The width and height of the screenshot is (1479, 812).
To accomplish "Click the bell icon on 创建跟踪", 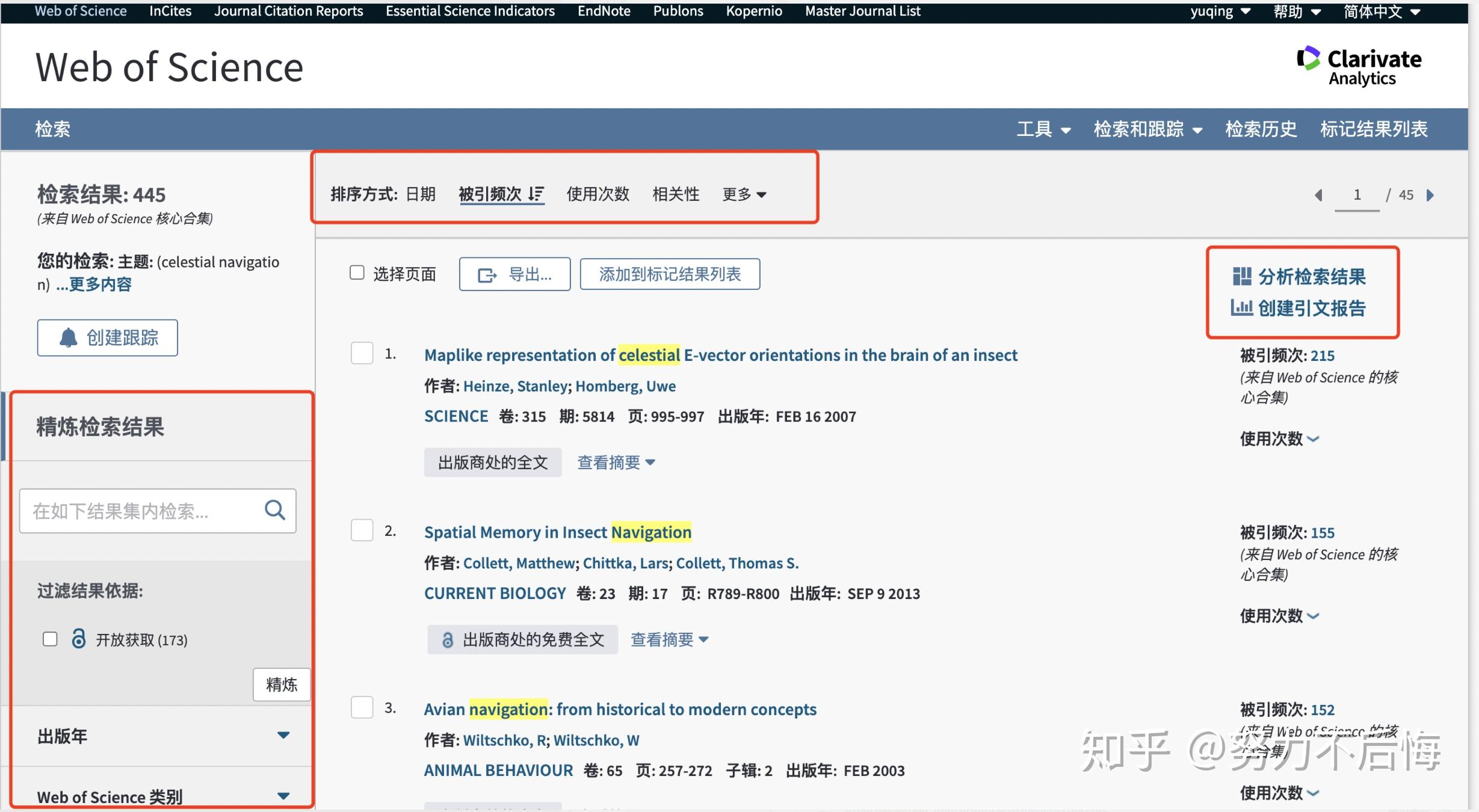I will coord(68,337).
